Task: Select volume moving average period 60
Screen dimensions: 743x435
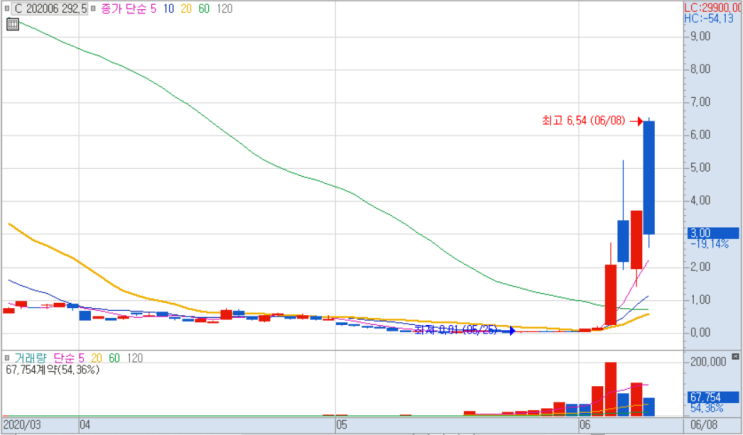Action: [x=114, y=358]
